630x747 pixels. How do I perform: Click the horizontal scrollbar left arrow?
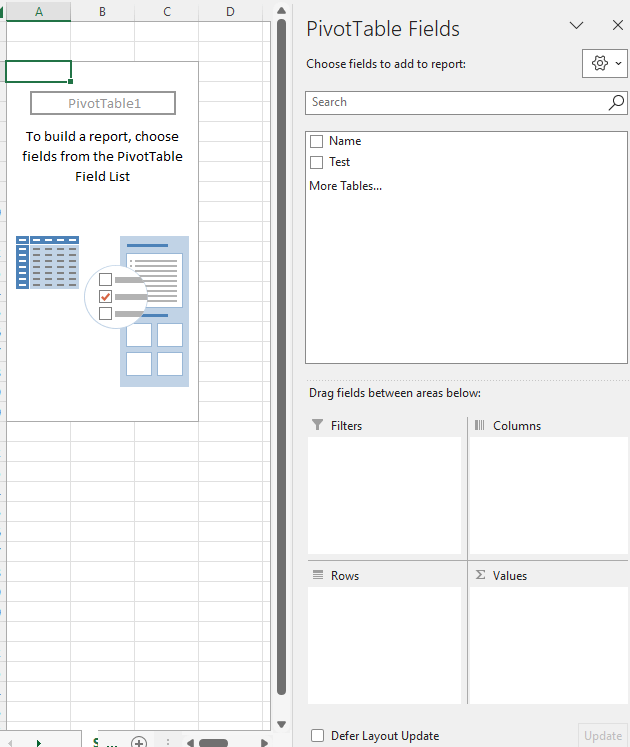pyautogui.click(x=190, y=742)
